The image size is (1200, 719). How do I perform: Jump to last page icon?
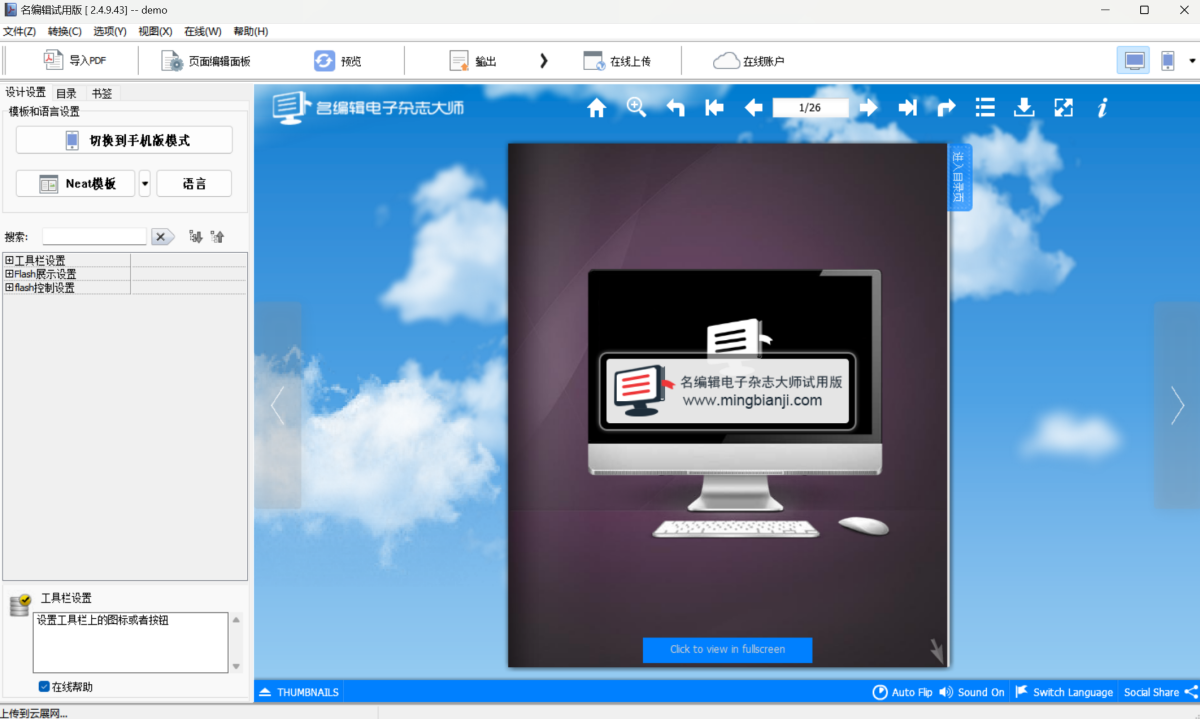point(907,108)
